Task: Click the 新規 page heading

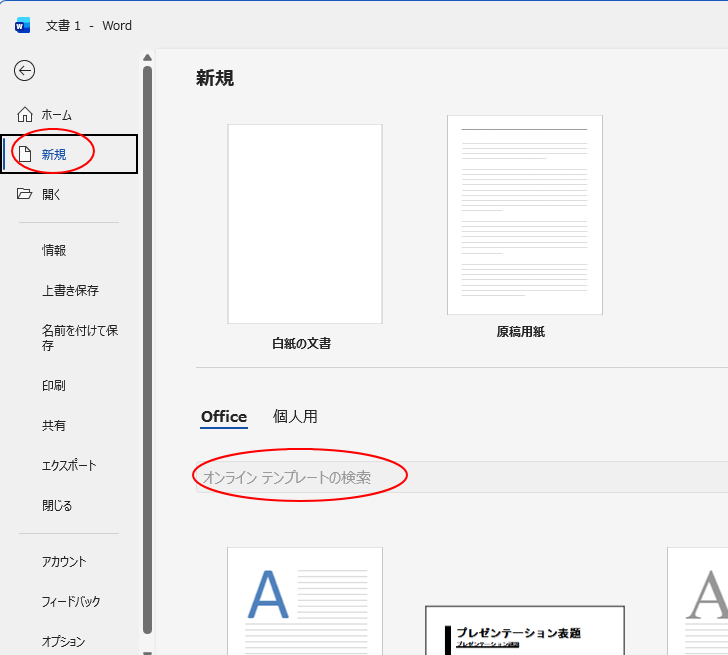Action: (215, 78)
